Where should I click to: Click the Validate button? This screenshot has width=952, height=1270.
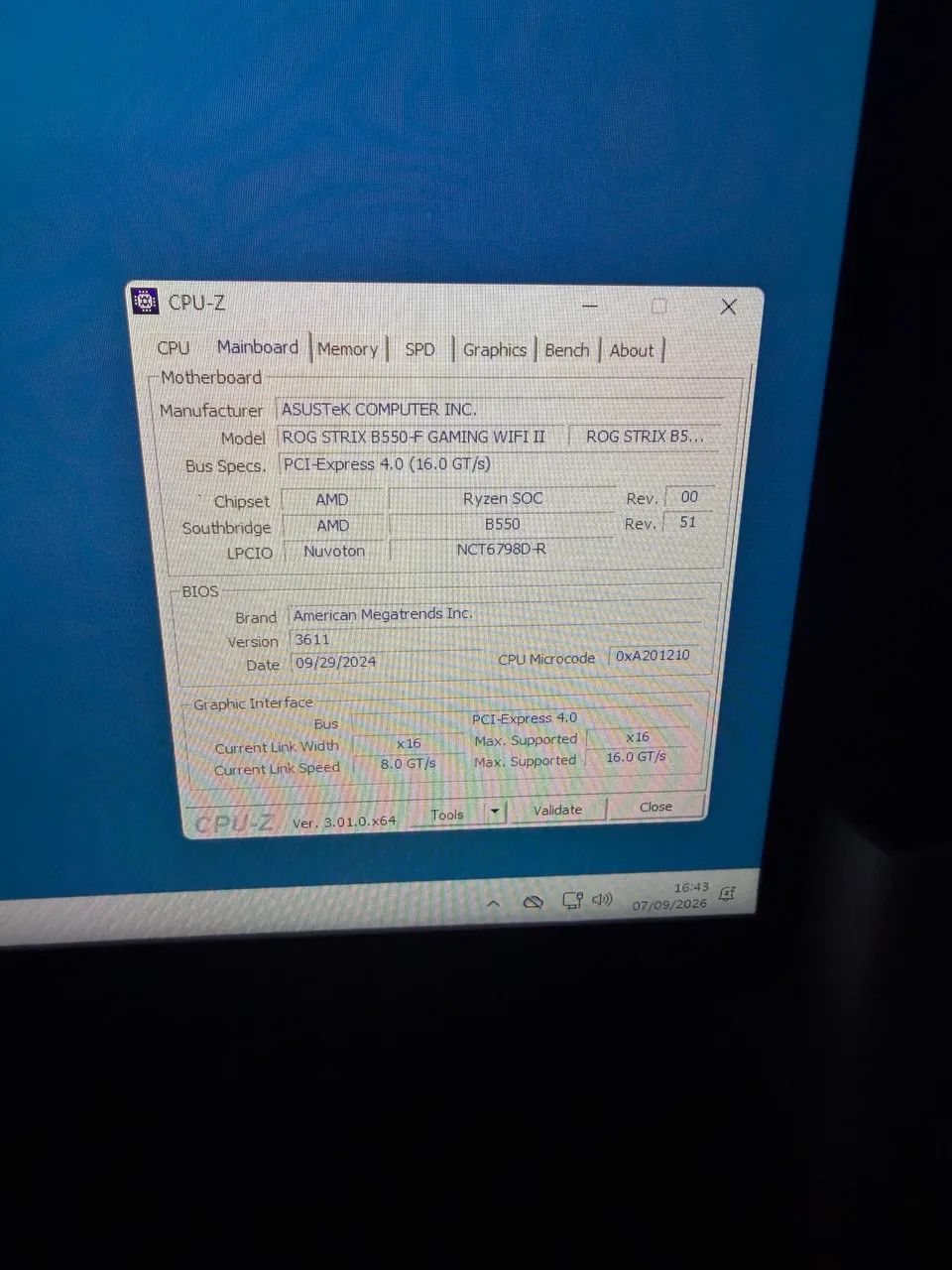coord(557,810)
